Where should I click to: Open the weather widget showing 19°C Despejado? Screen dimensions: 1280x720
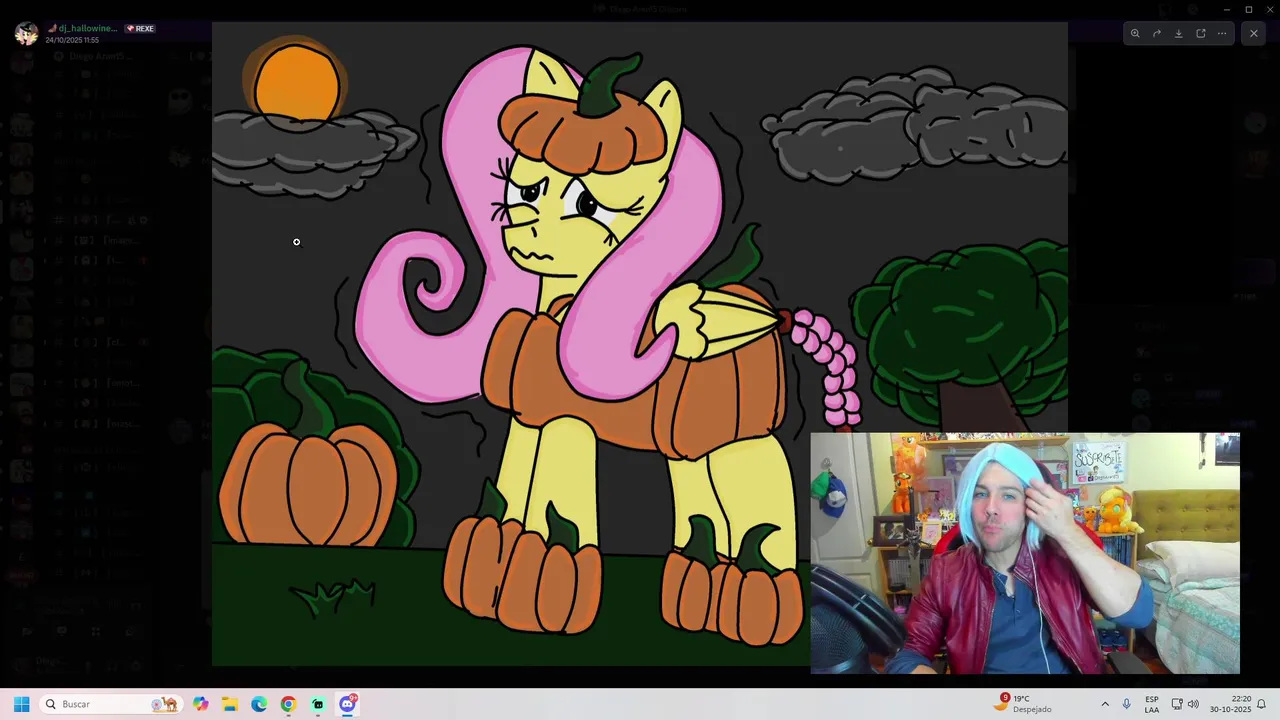pos(1023,704)
